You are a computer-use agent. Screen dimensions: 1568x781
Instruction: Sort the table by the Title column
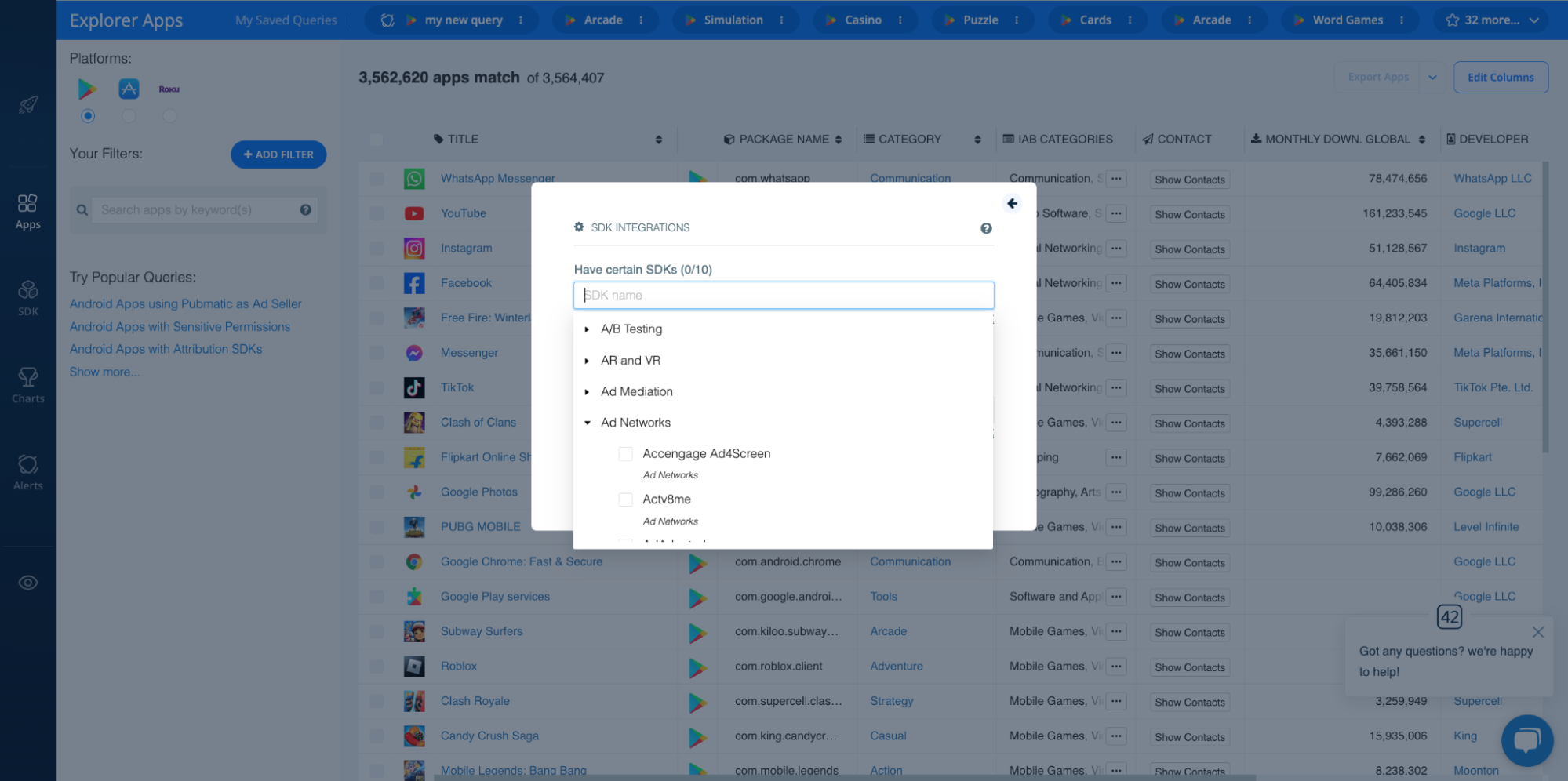pyautogui.click(x=659, y=140)
